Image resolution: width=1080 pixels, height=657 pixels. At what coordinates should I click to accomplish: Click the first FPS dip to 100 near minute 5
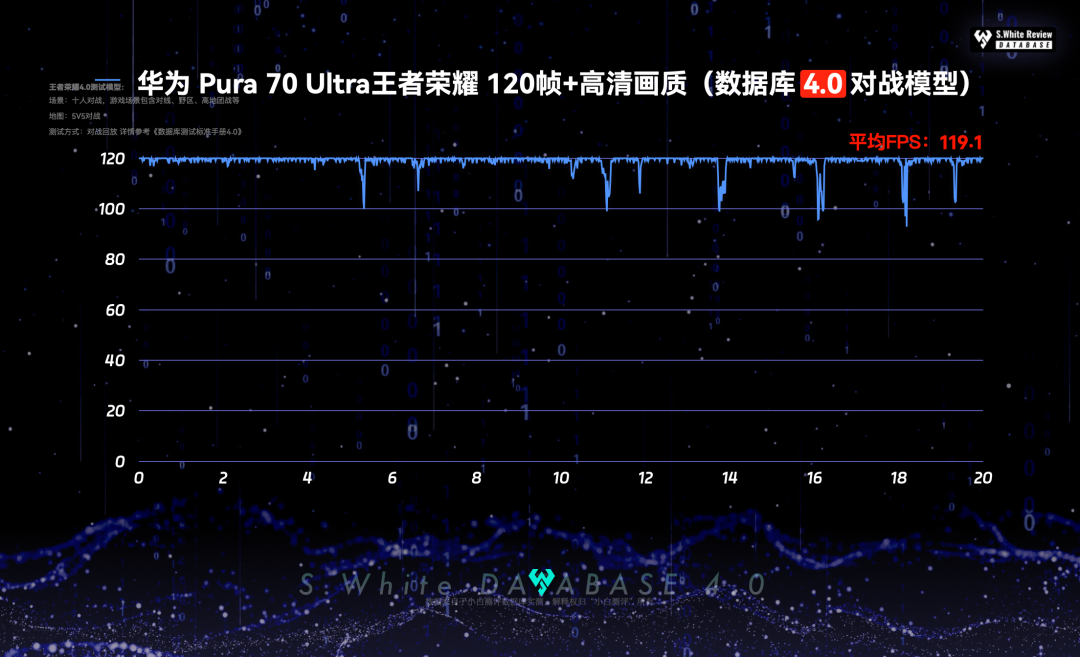pyautogui.click(x=363, y=184)
